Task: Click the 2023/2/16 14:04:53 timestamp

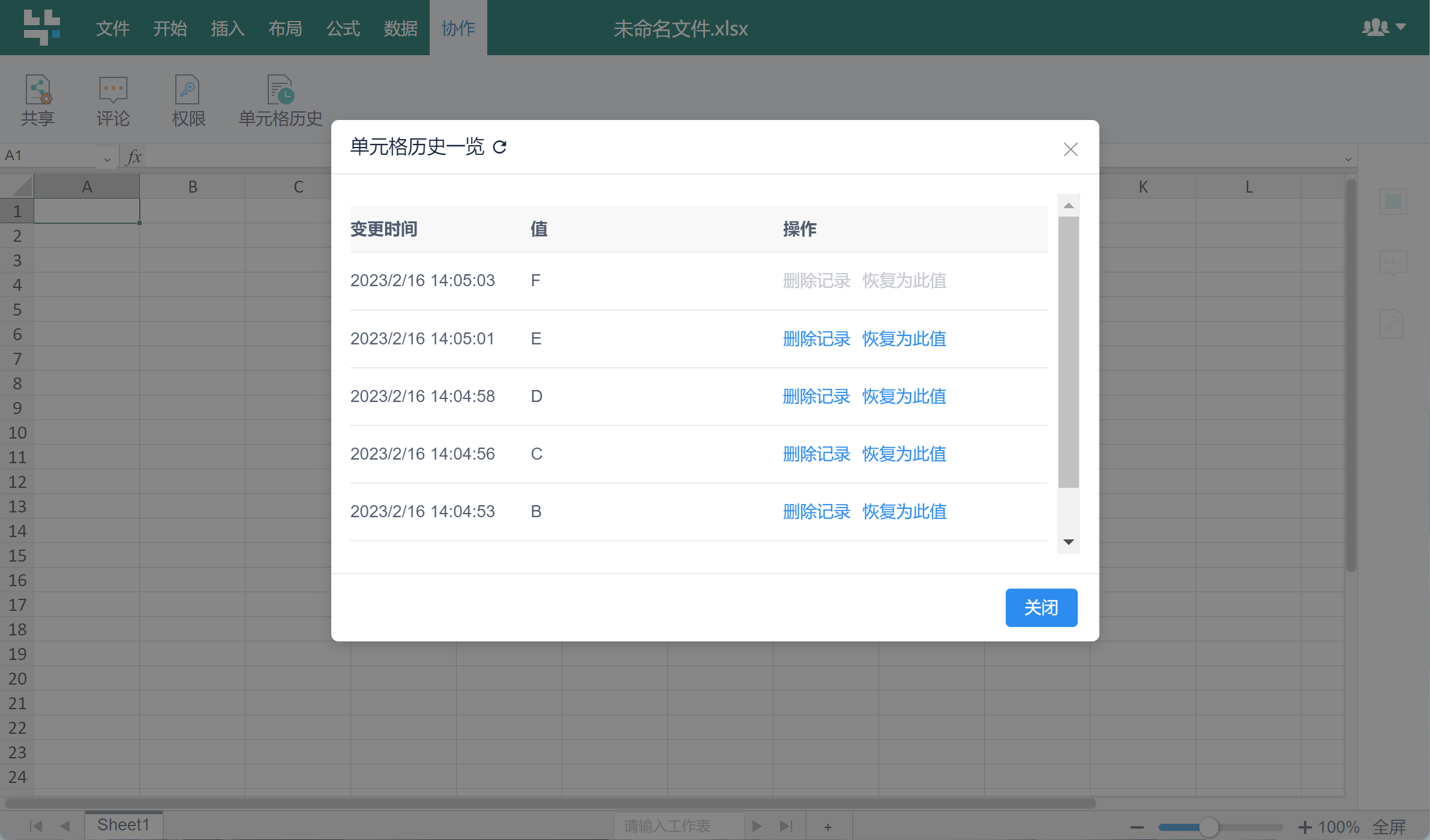Action: coord(422,512)
